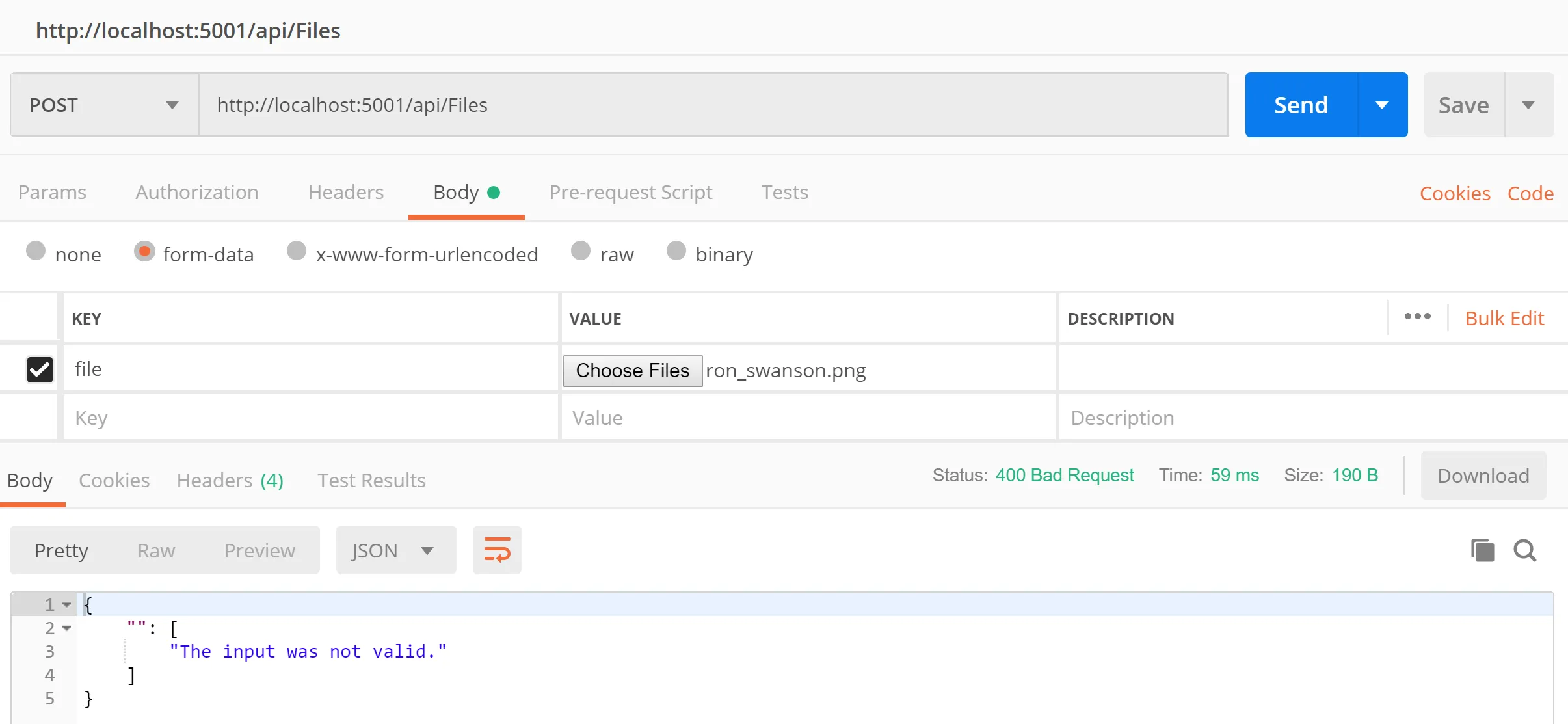Expand the Save options dropdown arrow
The width and height of the screenshot is (1568, 724).
(1528, 105)
